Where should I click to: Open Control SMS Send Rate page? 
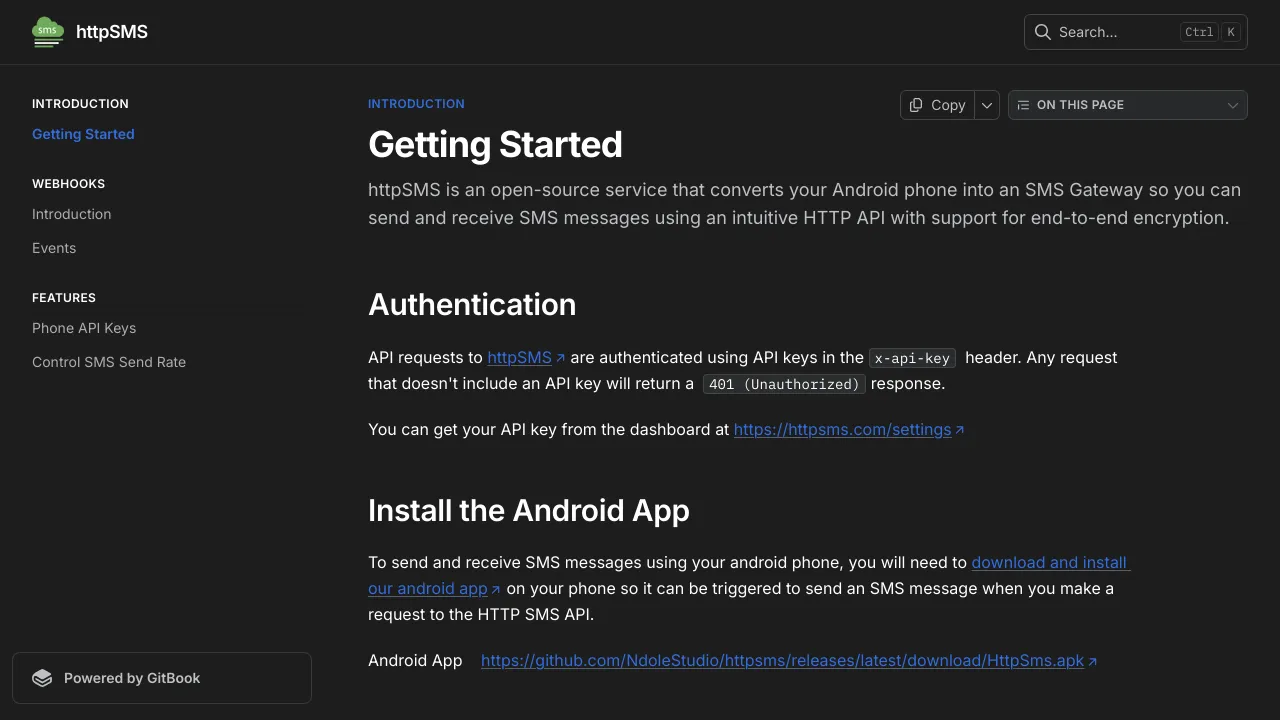[109, 362]
